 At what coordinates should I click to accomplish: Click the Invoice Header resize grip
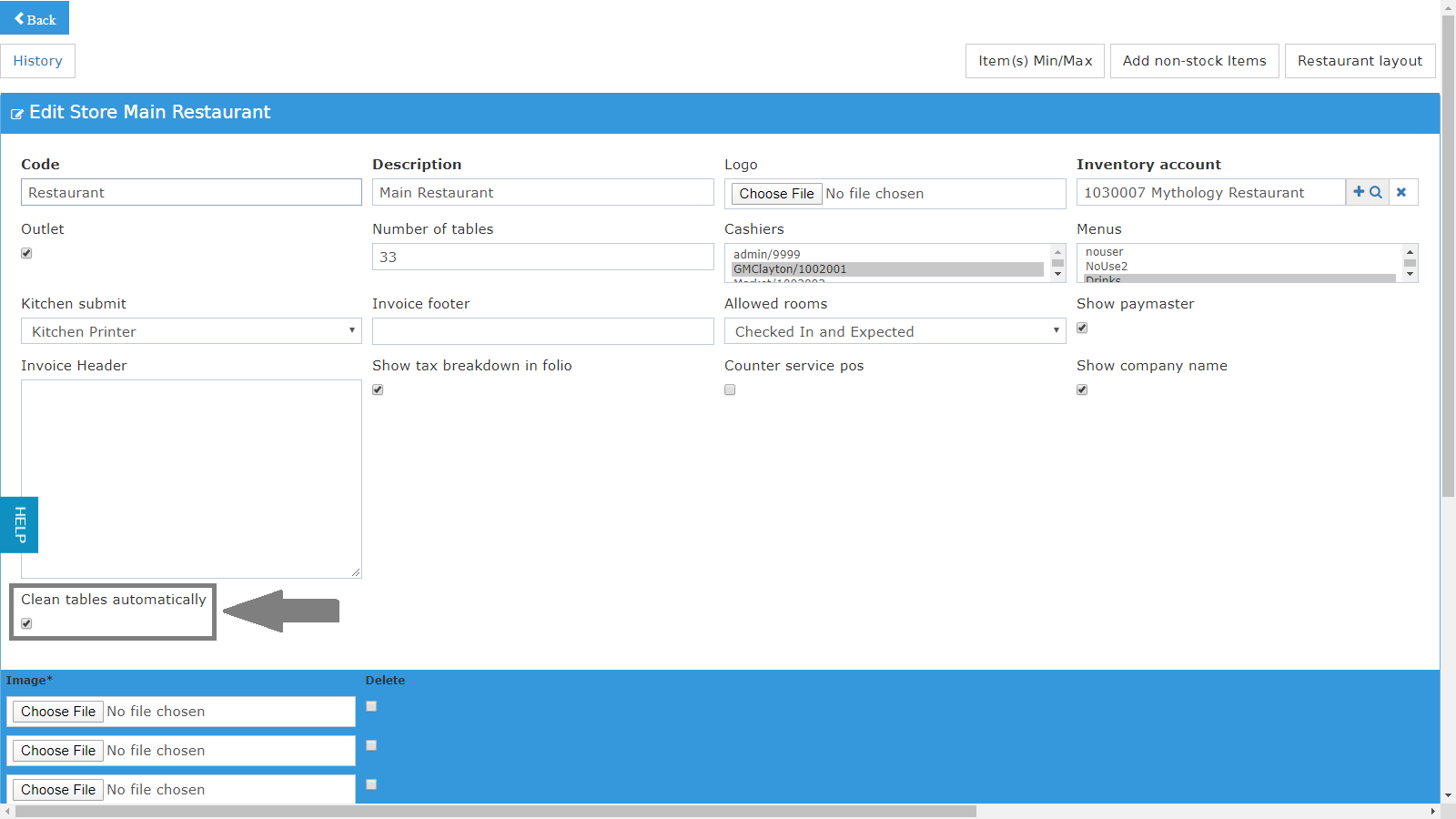(x=356, y=572)
